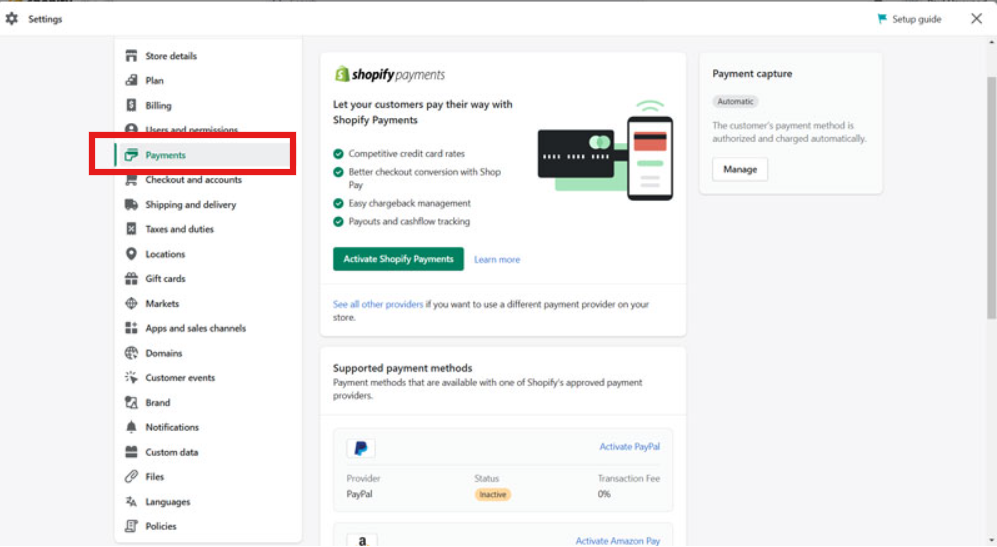Viewport: 997px width, 547px height.
Task: Click the Setup guide flag icon
Action: [882, 19]
